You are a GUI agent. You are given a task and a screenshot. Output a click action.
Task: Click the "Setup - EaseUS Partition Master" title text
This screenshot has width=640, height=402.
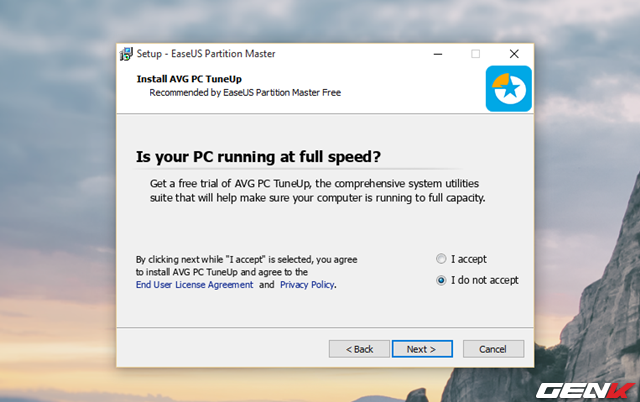(206, 54)
